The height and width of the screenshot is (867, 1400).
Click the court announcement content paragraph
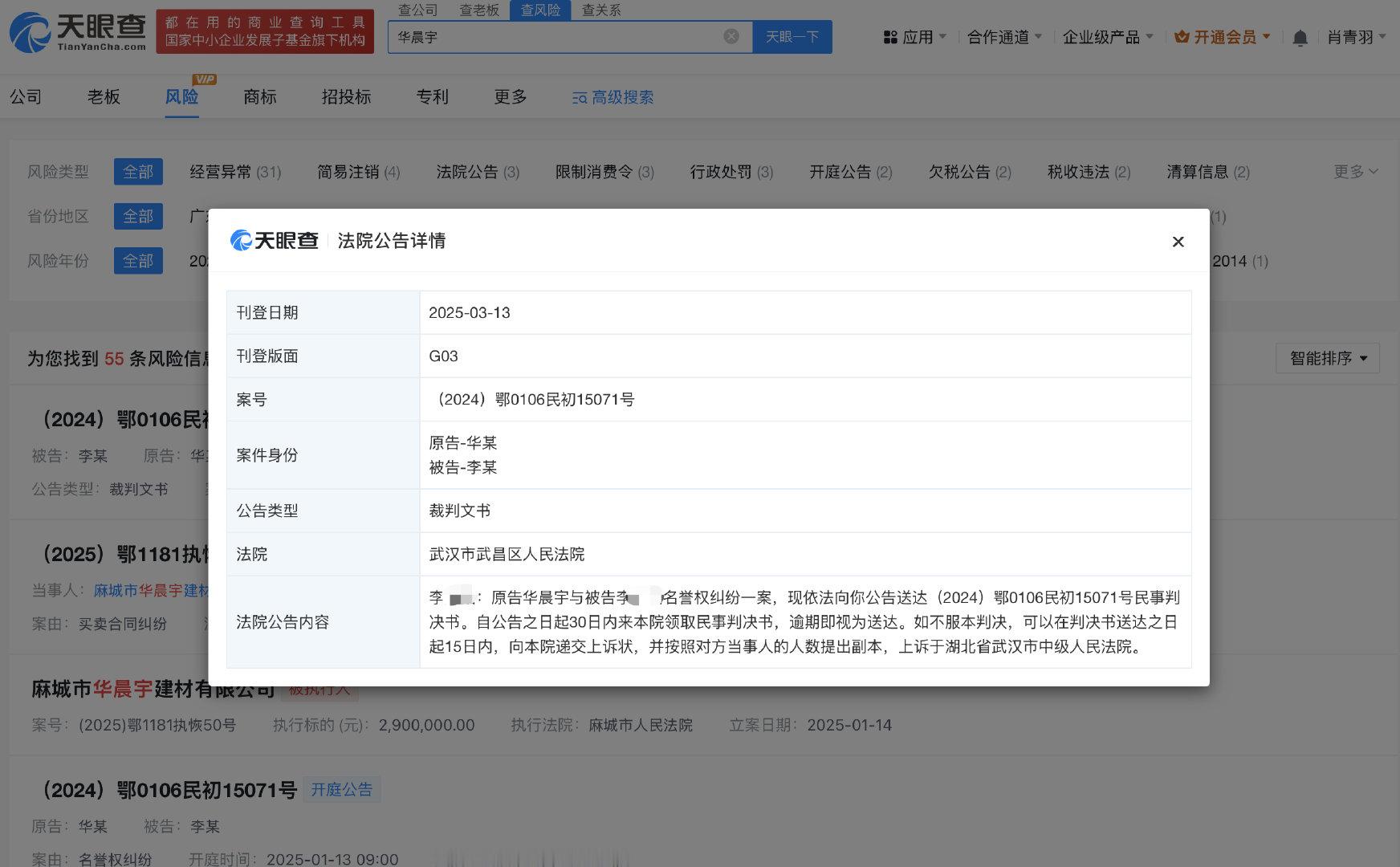click(804, 622)
